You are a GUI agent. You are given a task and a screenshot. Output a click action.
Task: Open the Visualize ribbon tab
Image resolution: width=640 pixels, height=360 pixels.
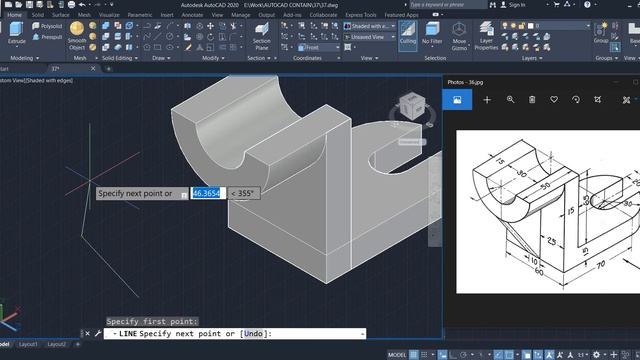coord(109,15)
